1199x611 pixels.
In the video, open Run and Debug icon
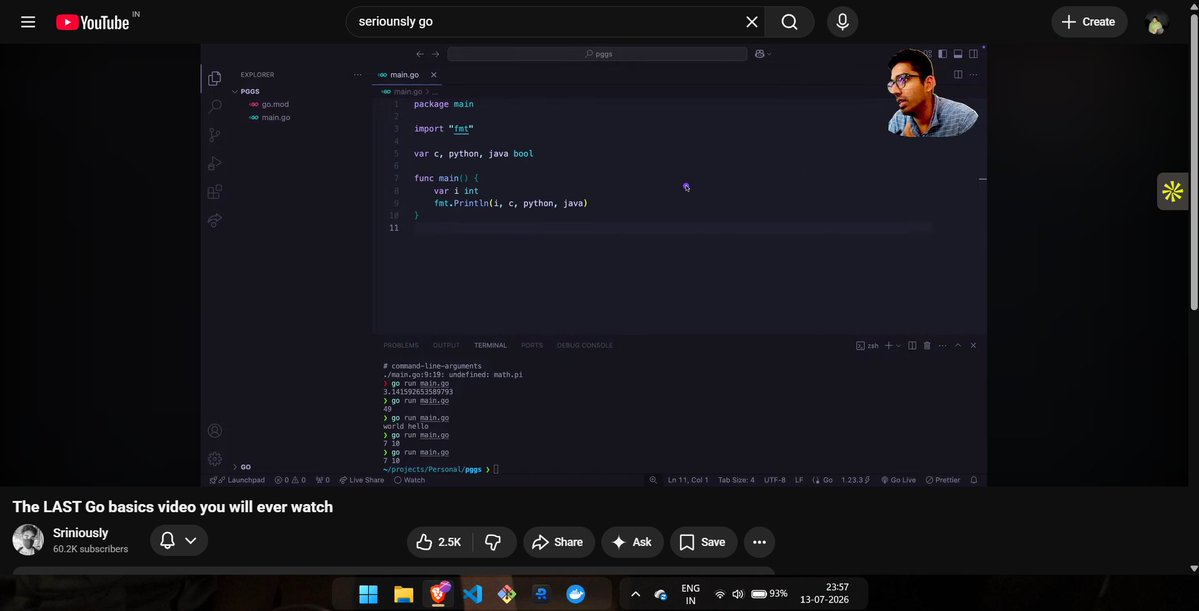(215, 163)
